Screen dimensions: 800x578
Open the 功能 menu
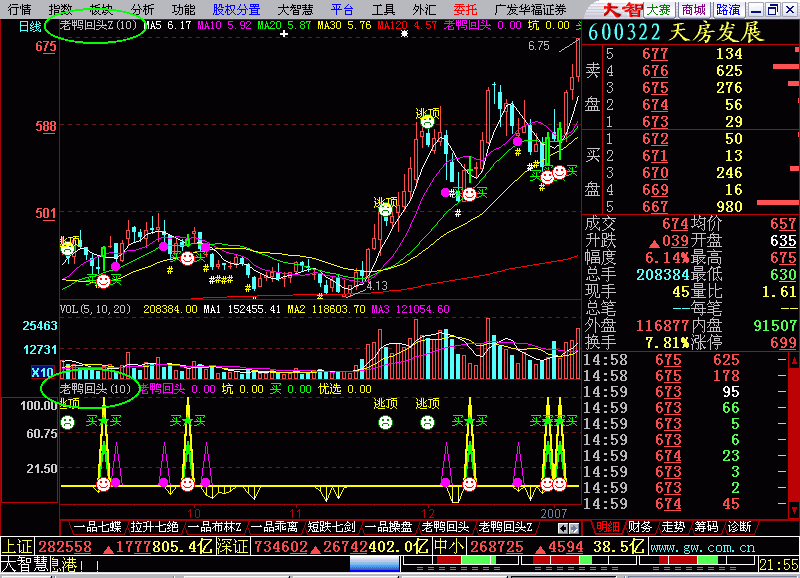click(183, 9)
